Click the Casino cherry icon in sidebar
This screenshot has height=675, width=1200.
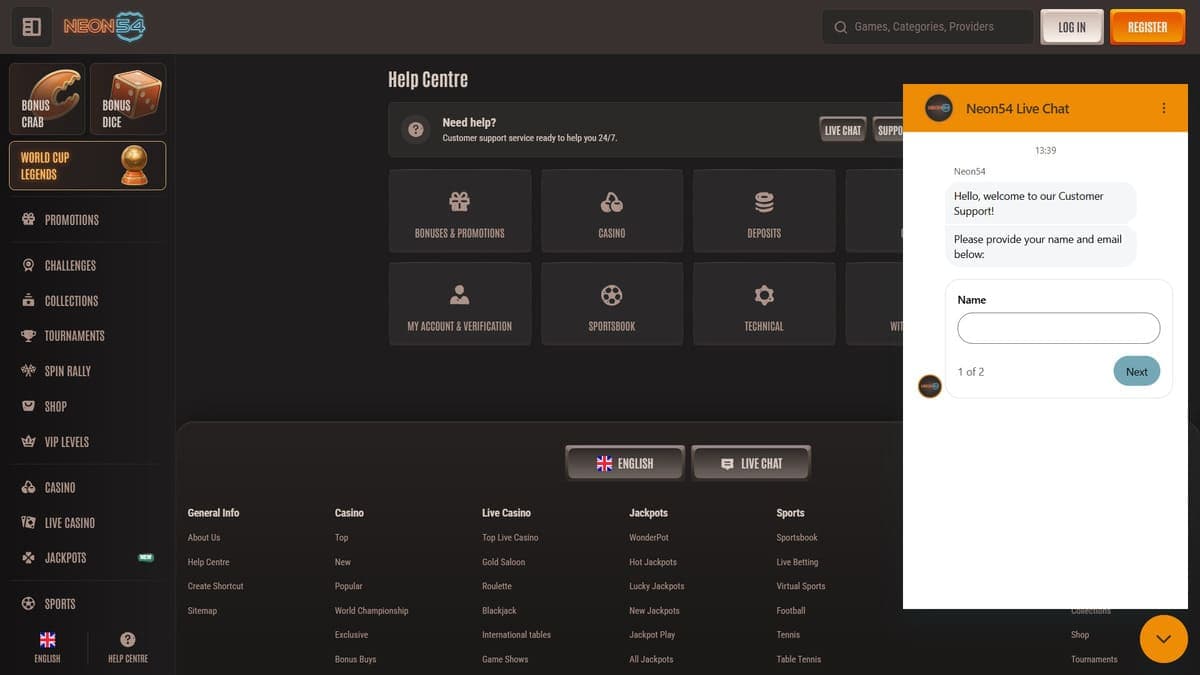[x=28, y=487]
